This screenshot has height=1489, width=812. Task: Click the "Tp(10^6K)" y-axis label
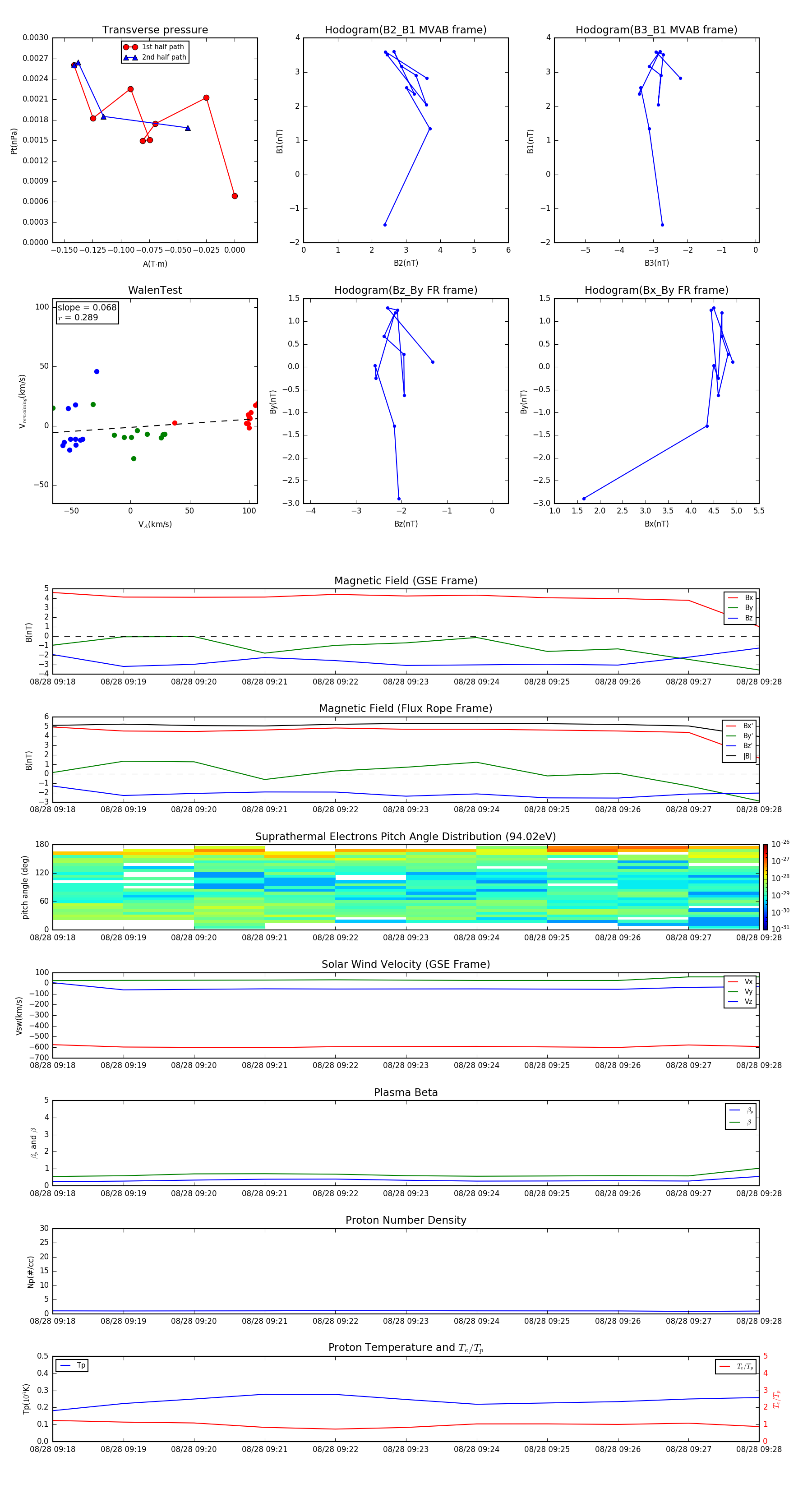(x=26, y=1399)
